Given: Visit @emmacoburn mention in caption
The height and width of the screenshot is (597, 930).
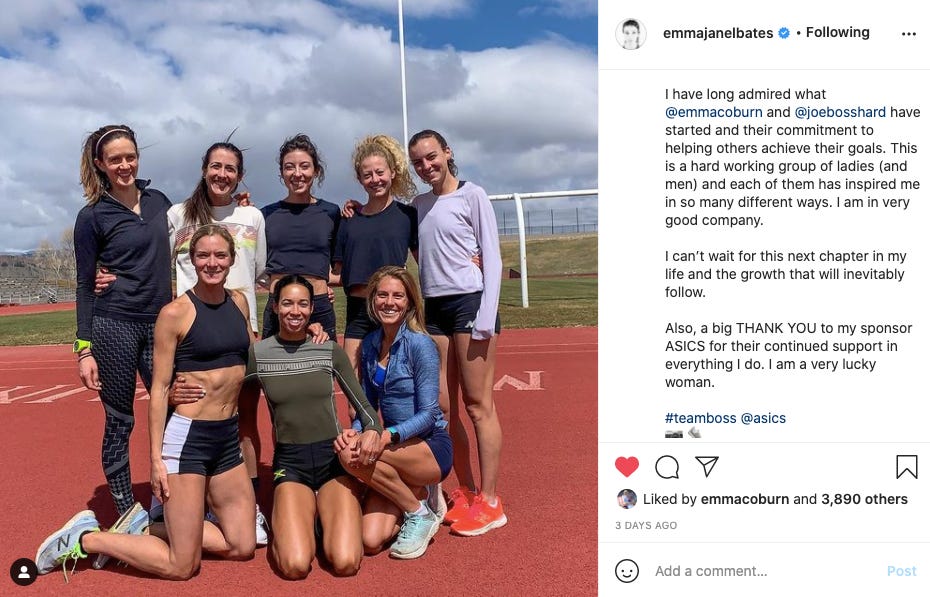Looking at the screenshot, I should tap(714, 112).
